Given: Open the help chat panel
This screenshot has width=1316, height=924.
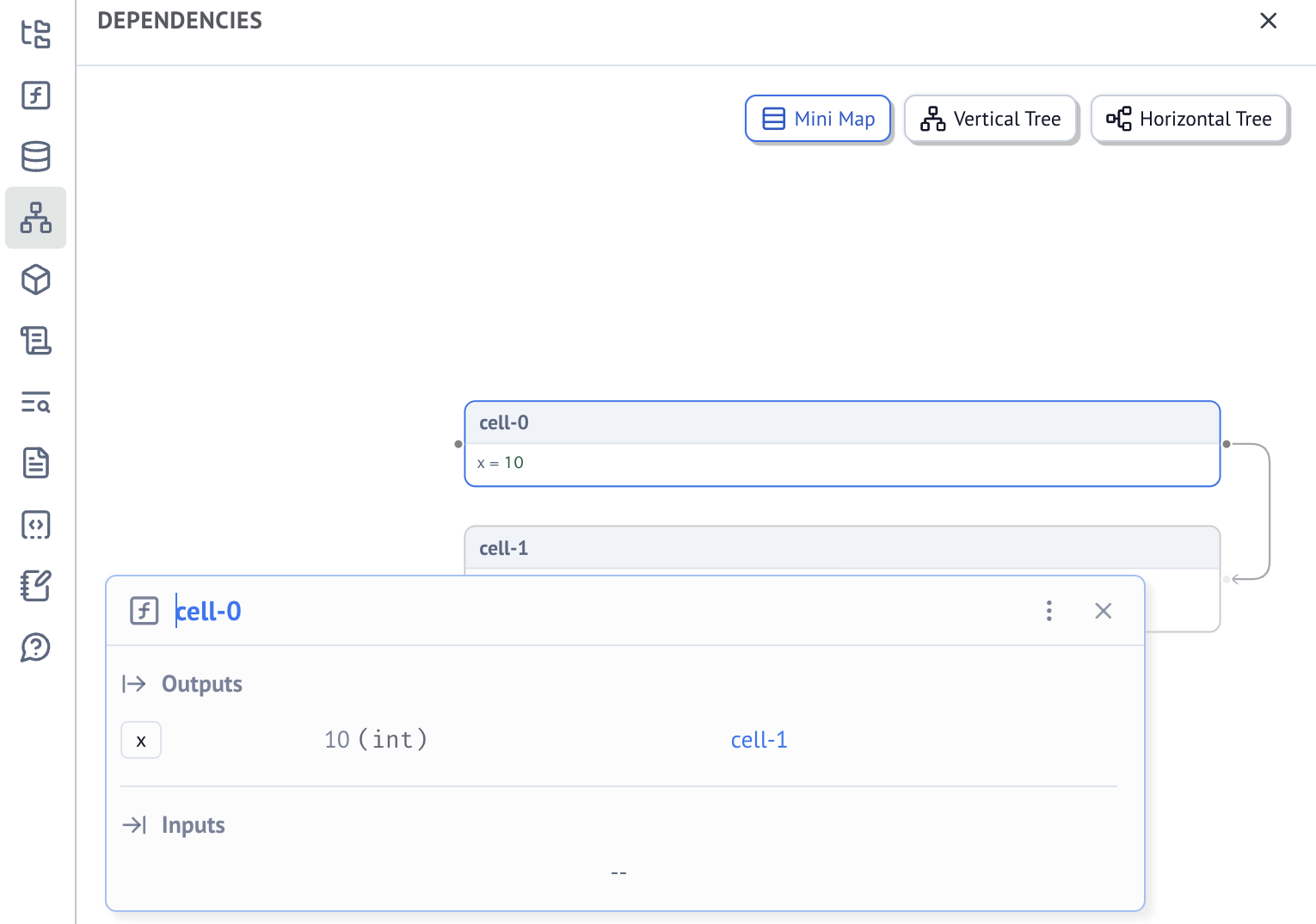Looking at the screenshot, I should click(x=35, y=648).
